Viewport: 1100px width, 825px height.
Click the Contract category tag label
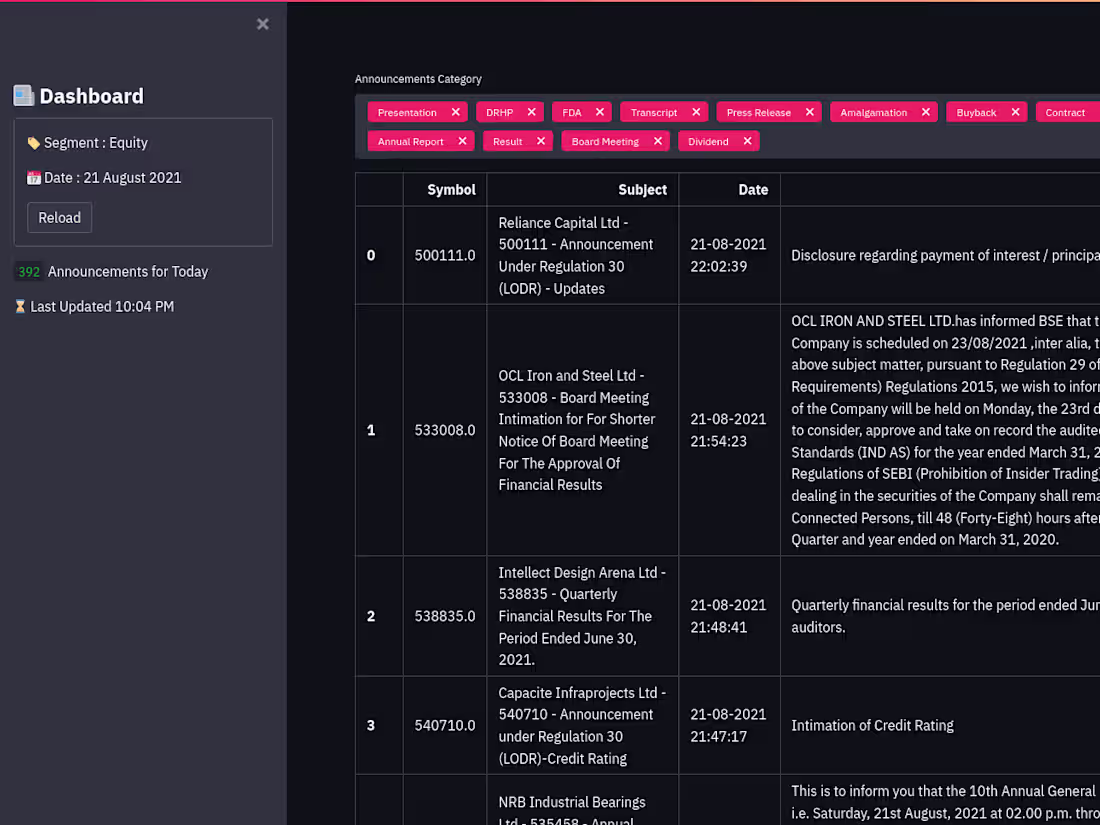tap(1065, 112)
